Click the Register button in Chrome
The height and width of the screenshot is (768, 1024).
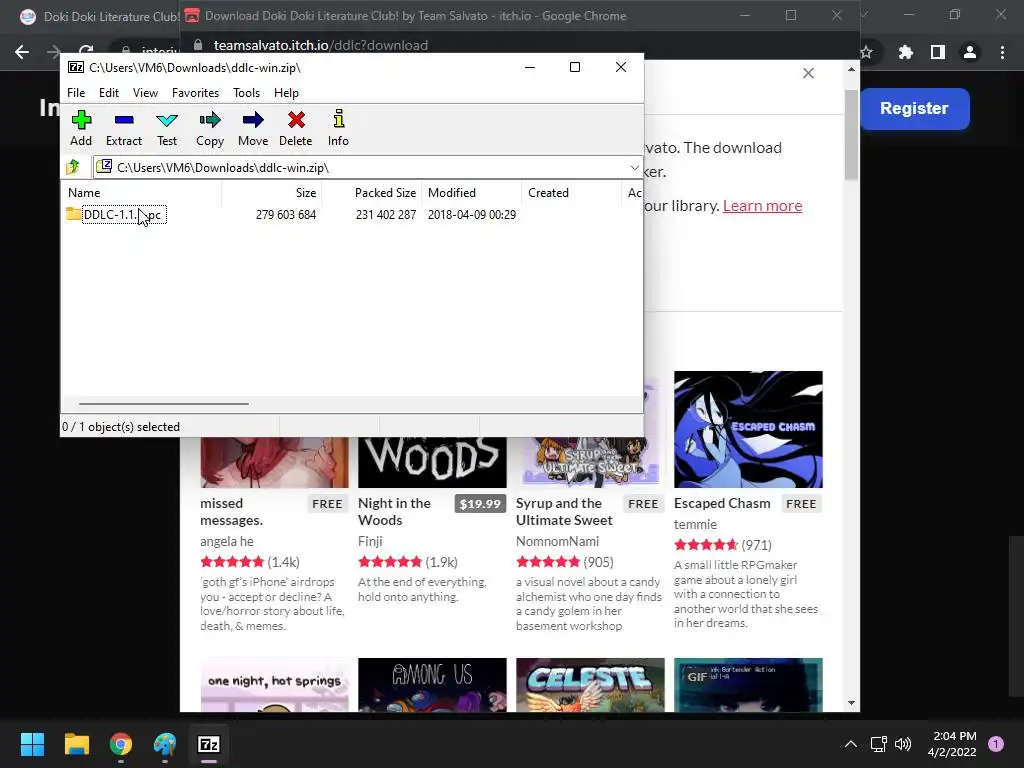coord(914,108)
